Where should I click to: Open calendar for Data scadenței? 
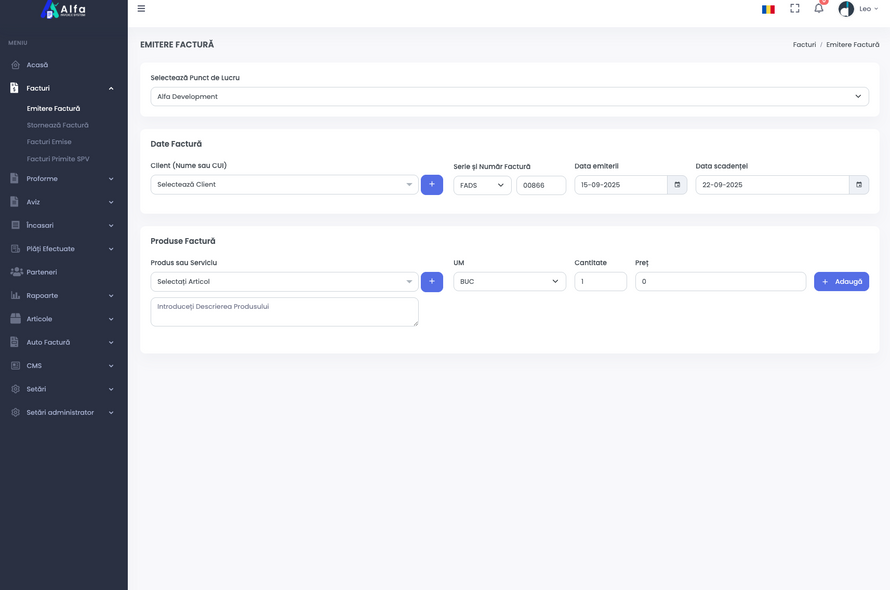858,185
